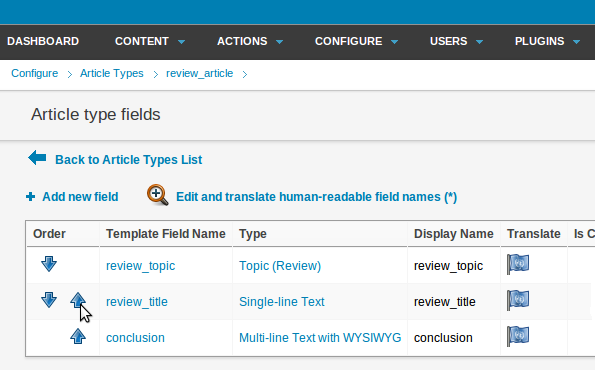Click translate flag for review_topic
The width and height of the screenshot is (595, 370).
(518, 264)
